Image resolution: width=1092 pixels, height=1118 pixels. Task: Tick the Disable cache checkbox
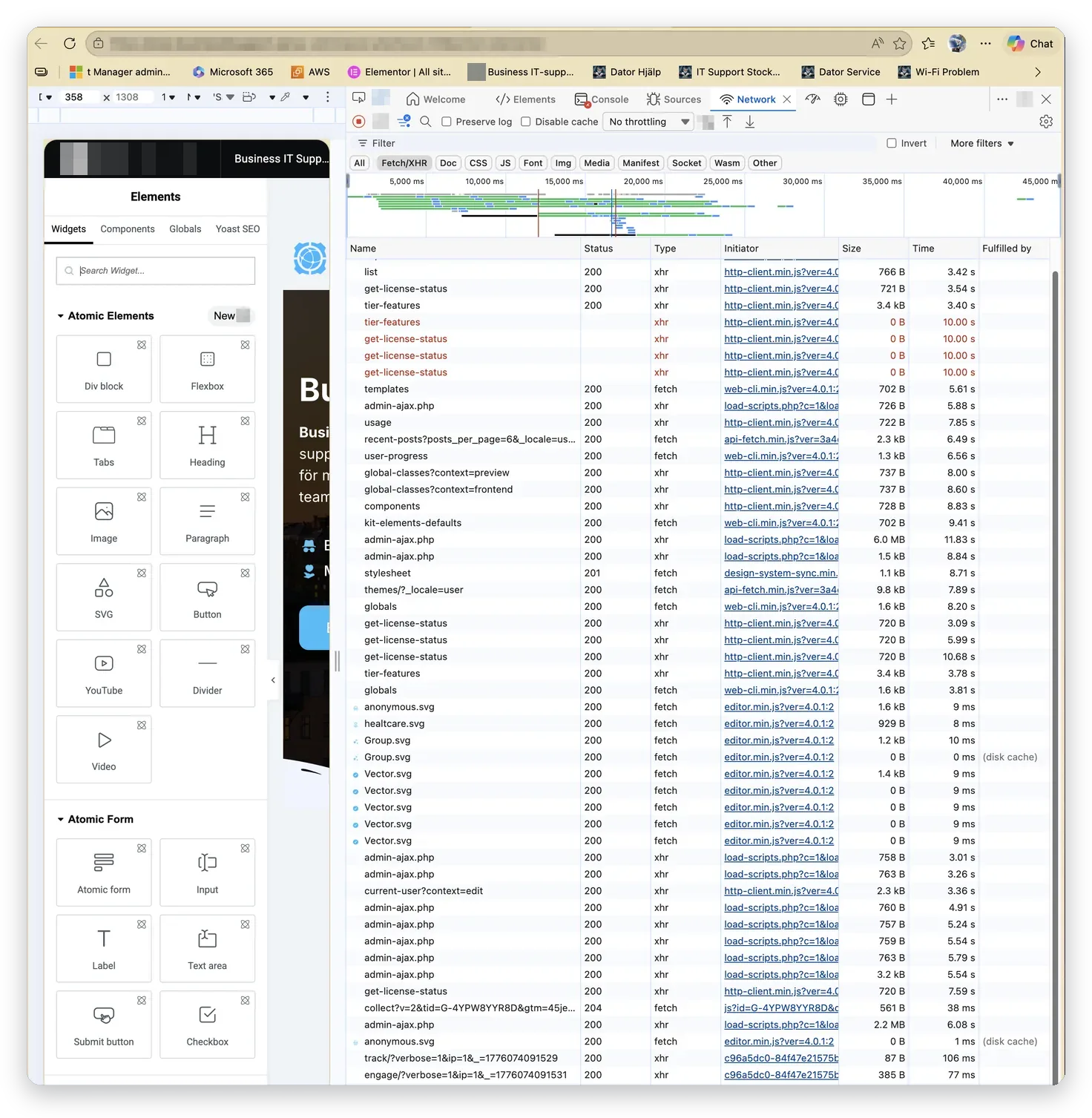point(526,122)
